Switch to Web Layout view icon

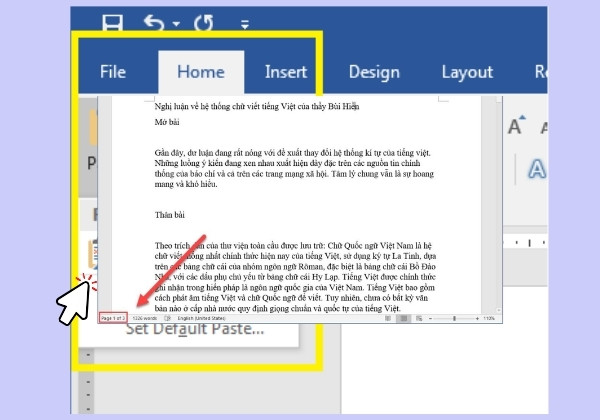coord(419,318)
